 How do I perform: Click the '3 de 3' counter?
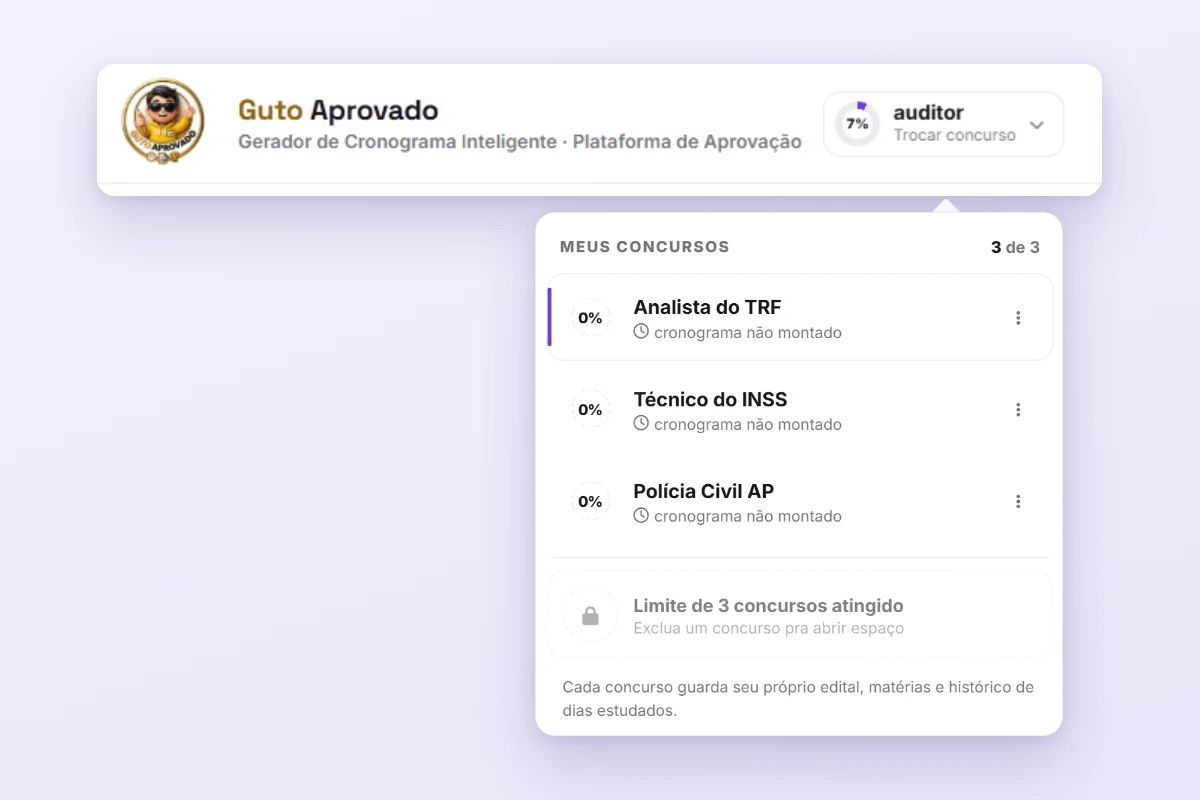[1015, 247]
